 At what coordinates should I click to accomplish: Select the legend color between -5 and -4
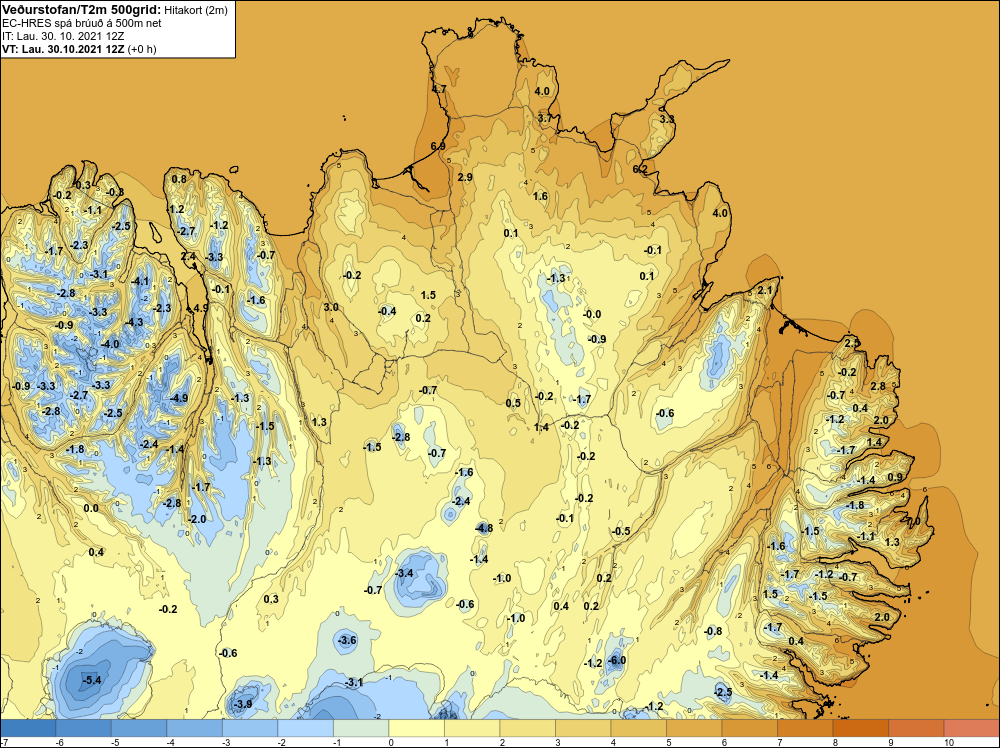[x=139, y=728]
